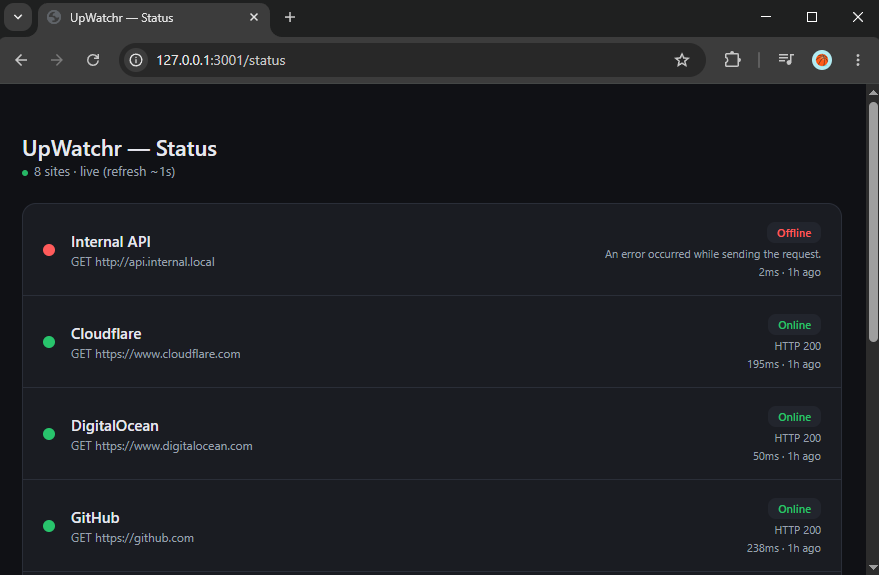The width and height of the screenshot is (879, 575).
Task: Open a new tab
Action: coord(290,17)
